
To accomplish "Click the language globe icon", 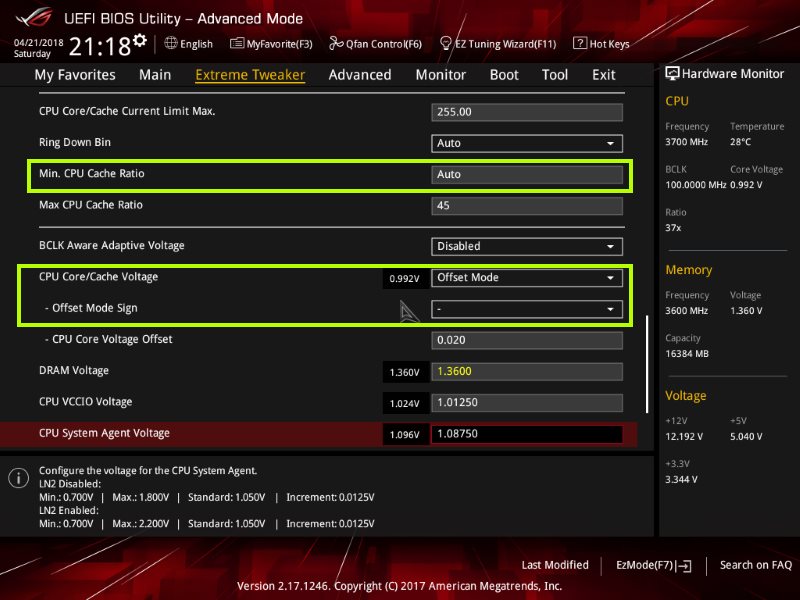I will (171, 43).
